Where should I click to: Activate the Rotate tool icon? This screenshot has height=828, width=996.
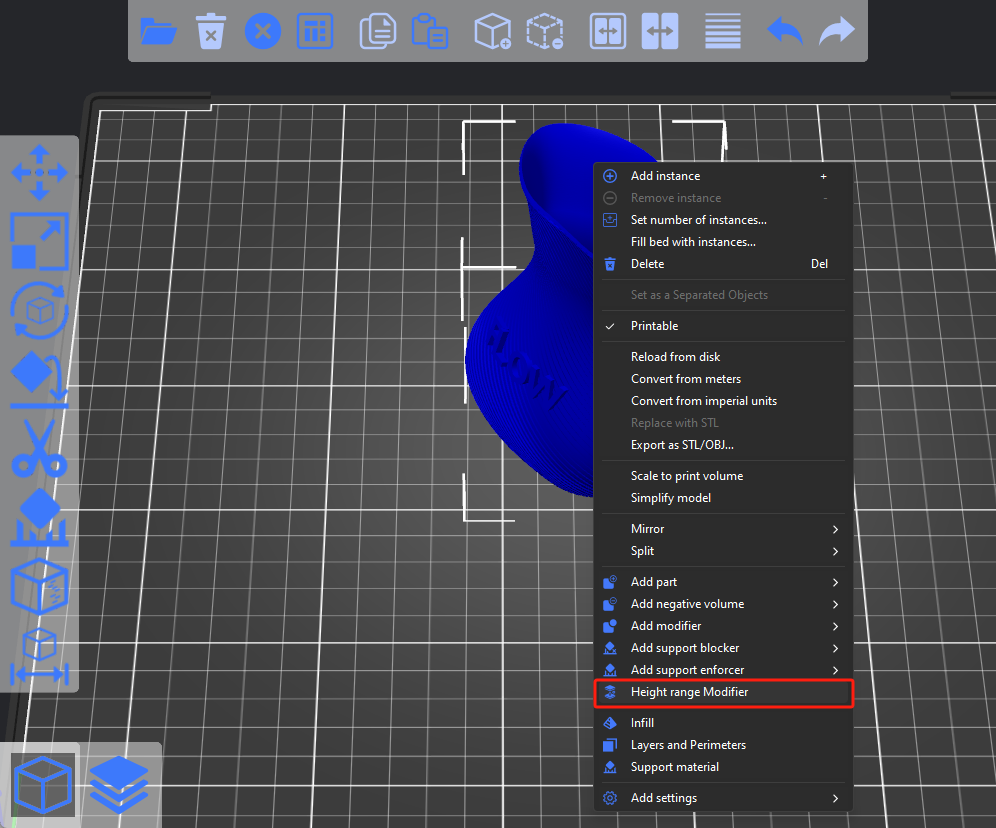[x=39, y=310]
